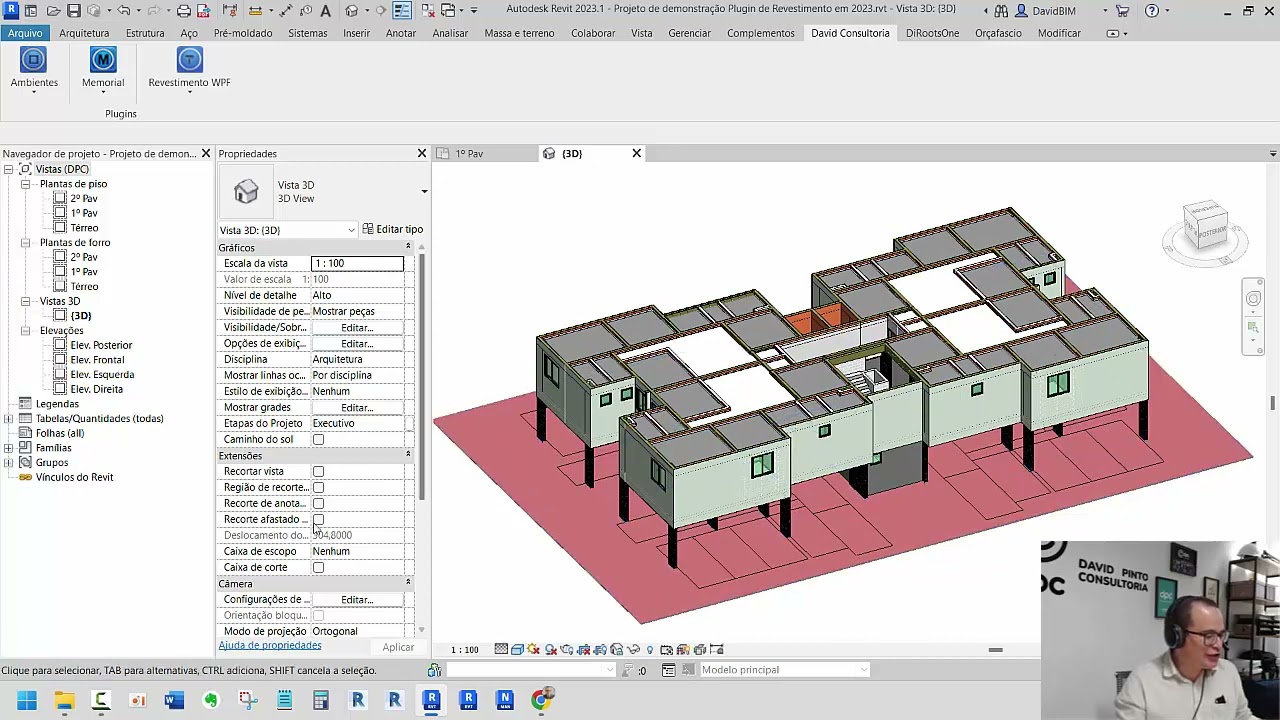The width and height of the screenshot is (1280, 720).
Task: Open the detail level icon in view bar
Action: 501,650
